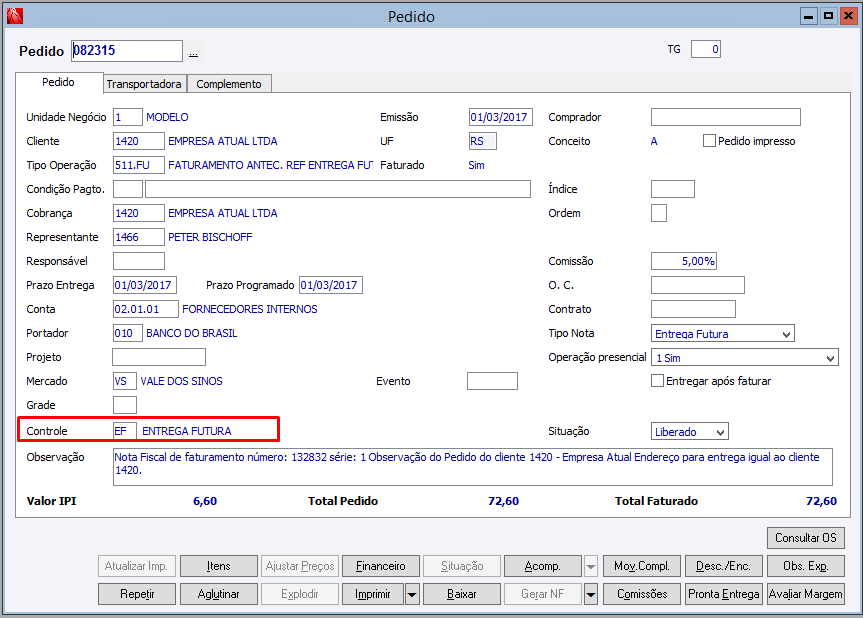Viewport: 863px width, 618px height.
Task: Select the Pedido tab
Action: click(58, 82)
